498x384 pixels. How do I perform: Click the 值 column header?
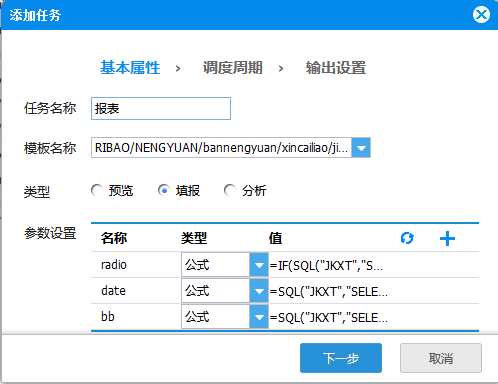[275, 238]
